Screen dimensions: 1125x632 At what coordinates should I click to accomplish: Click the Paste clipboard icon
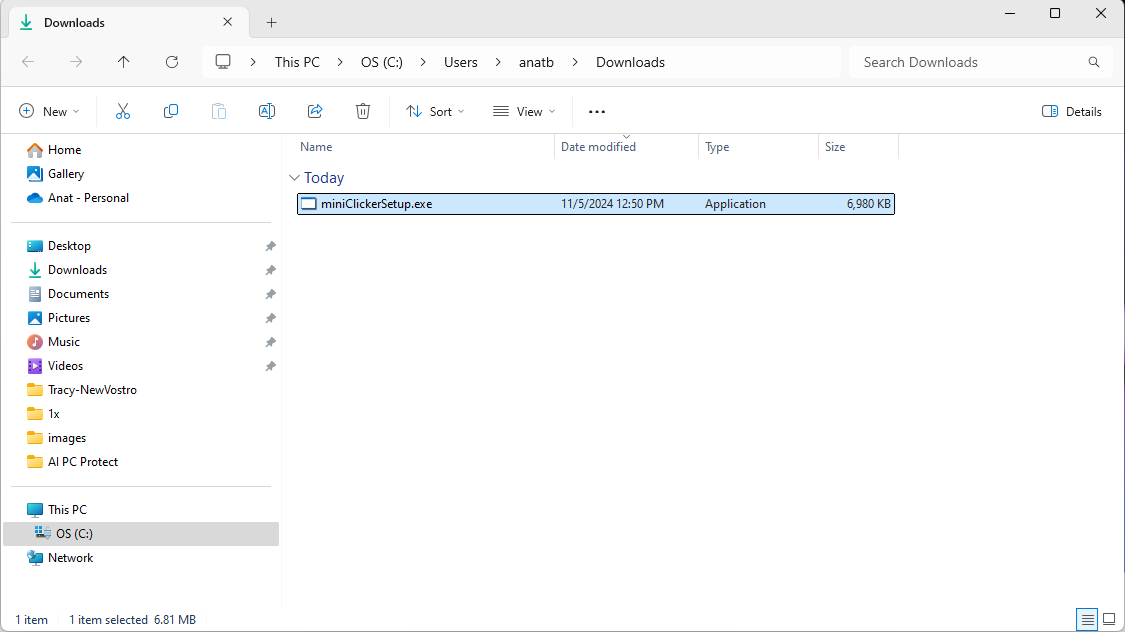point(219,111)
